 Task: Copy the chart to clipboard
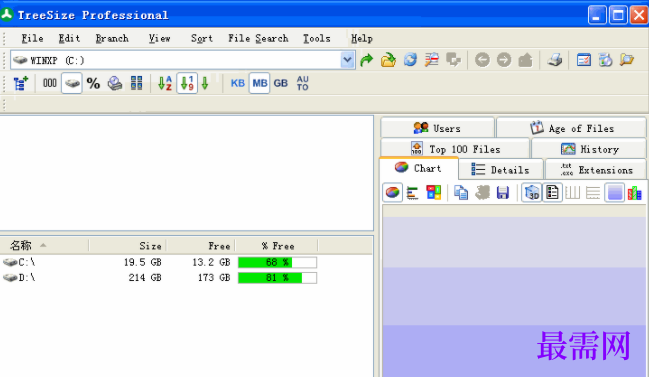coord(461,192)
